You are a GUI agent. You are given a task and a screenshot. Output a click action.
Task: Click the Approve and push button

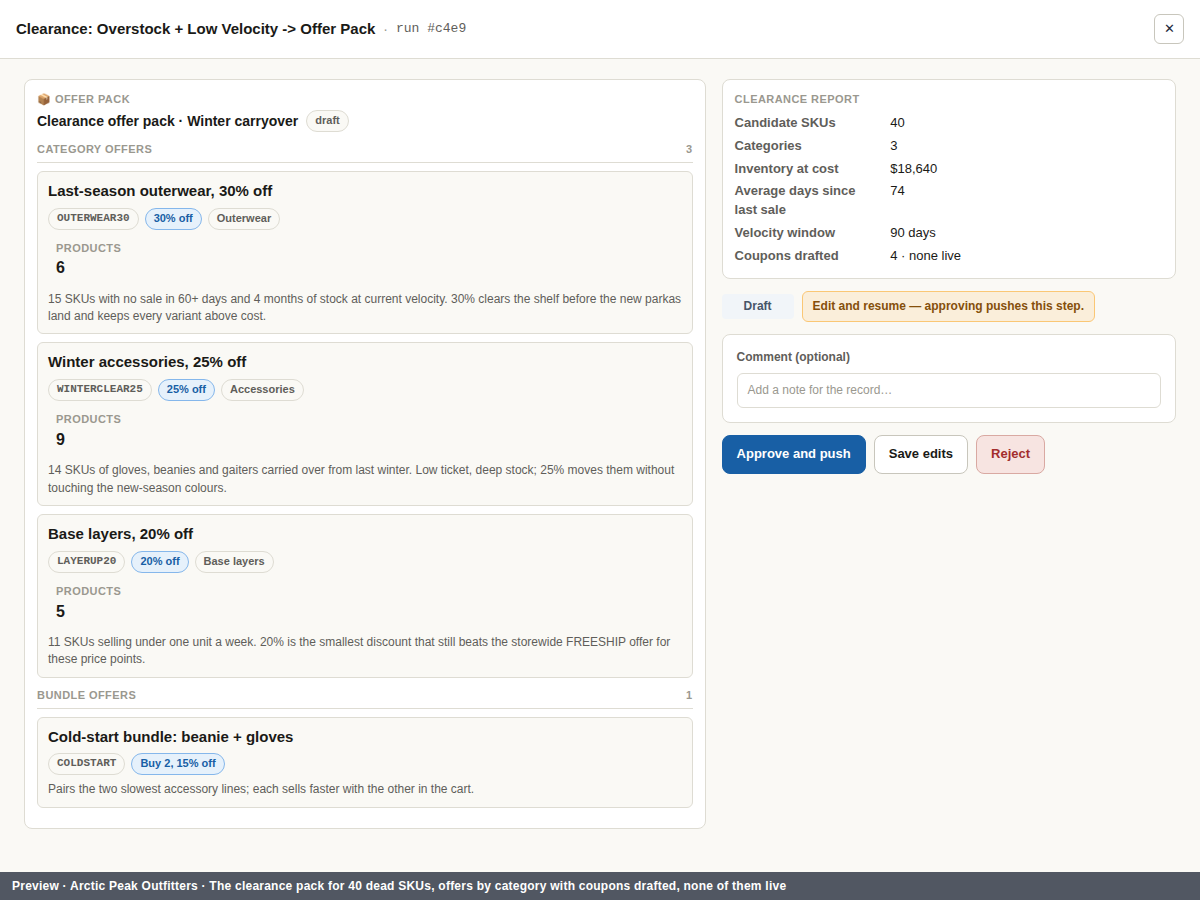(794, 454)
